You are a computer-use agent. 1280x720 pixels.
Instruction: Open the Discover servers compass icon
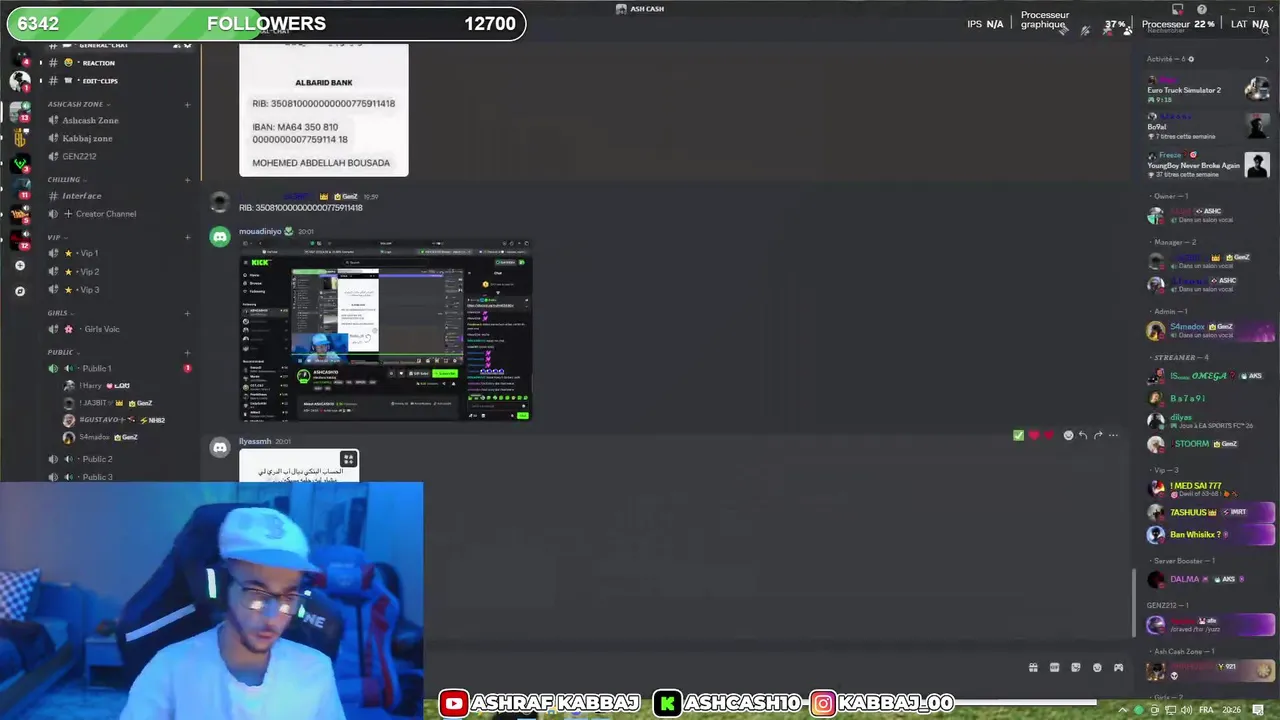click(20, 291)
